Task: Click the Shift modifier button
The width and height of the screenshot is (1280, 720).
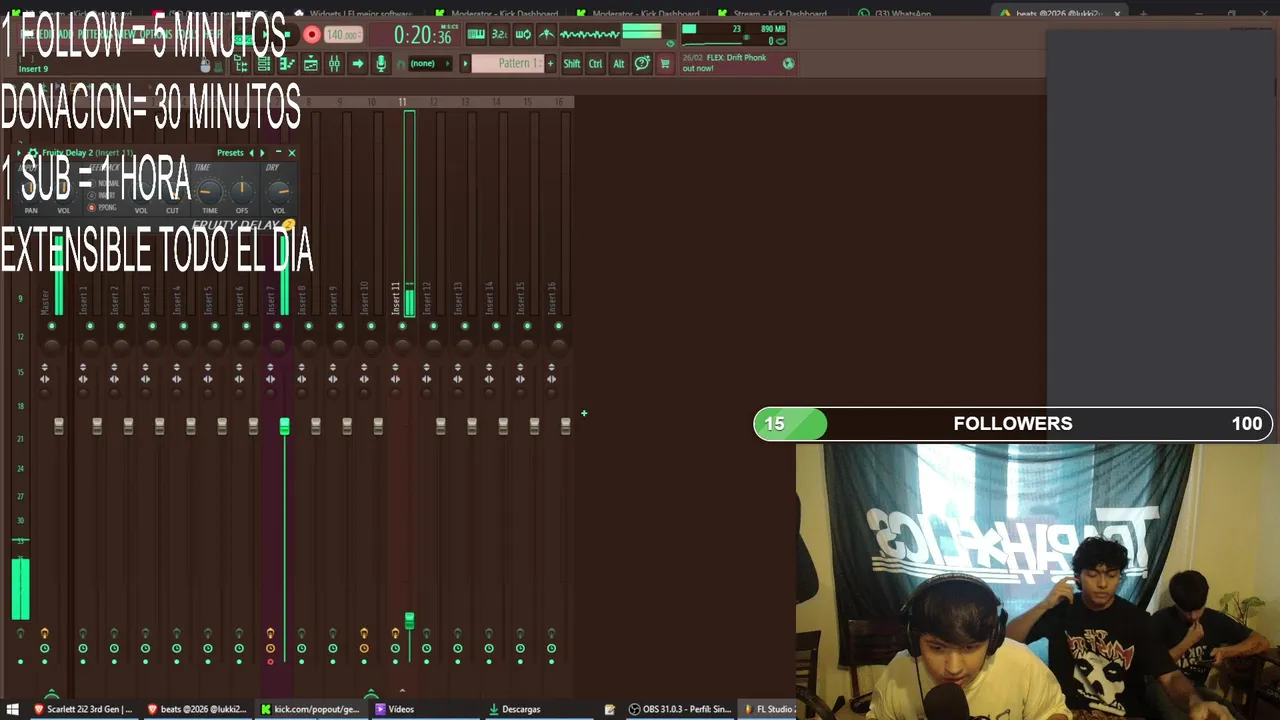Action: click(x=571, y=64)
